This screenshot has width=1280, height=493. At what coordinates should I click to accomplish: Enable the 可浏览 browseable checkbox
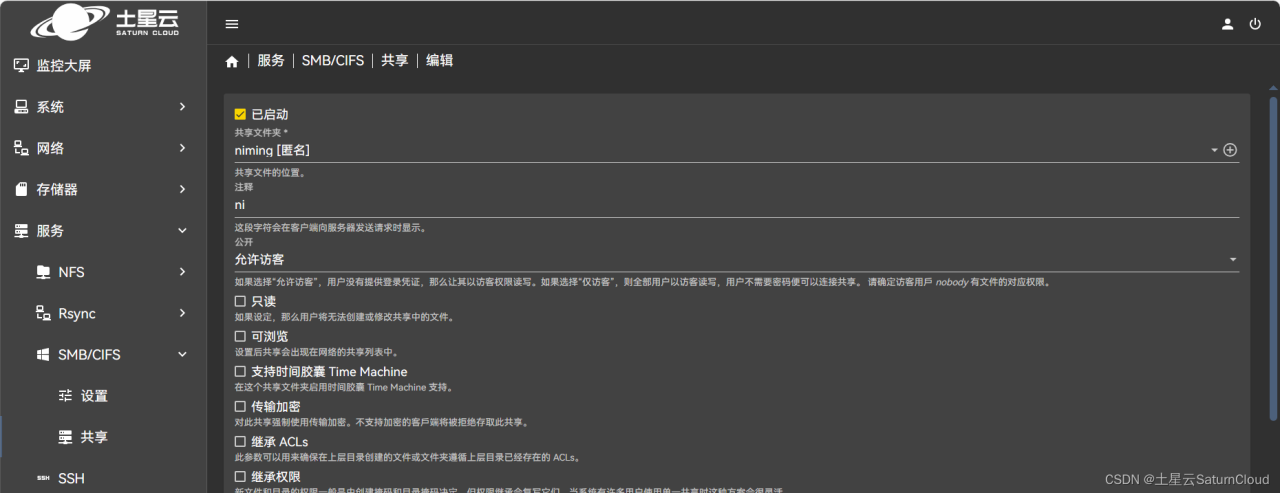240,336
